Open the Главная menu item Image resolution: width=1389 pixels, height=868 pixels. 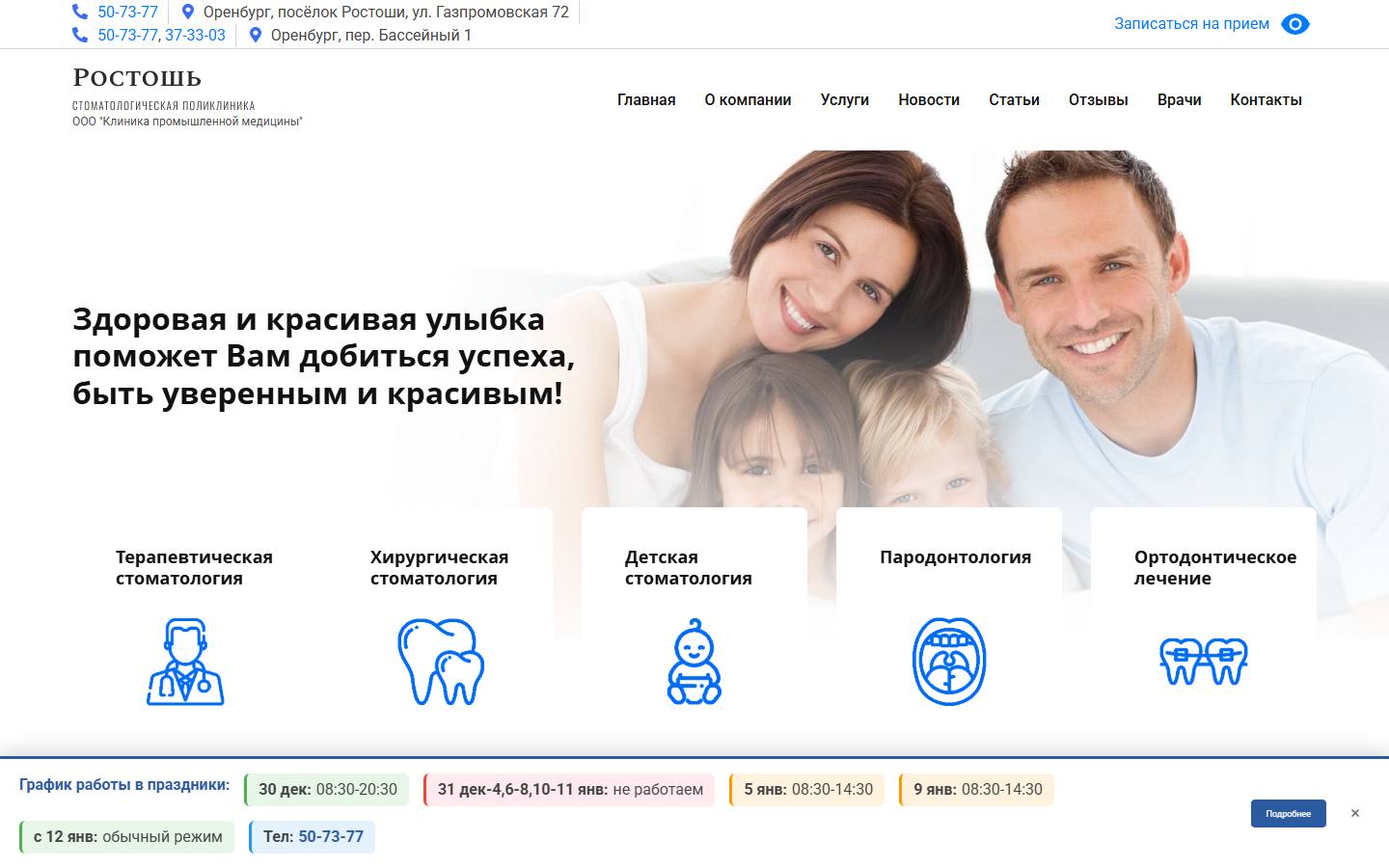646,100
